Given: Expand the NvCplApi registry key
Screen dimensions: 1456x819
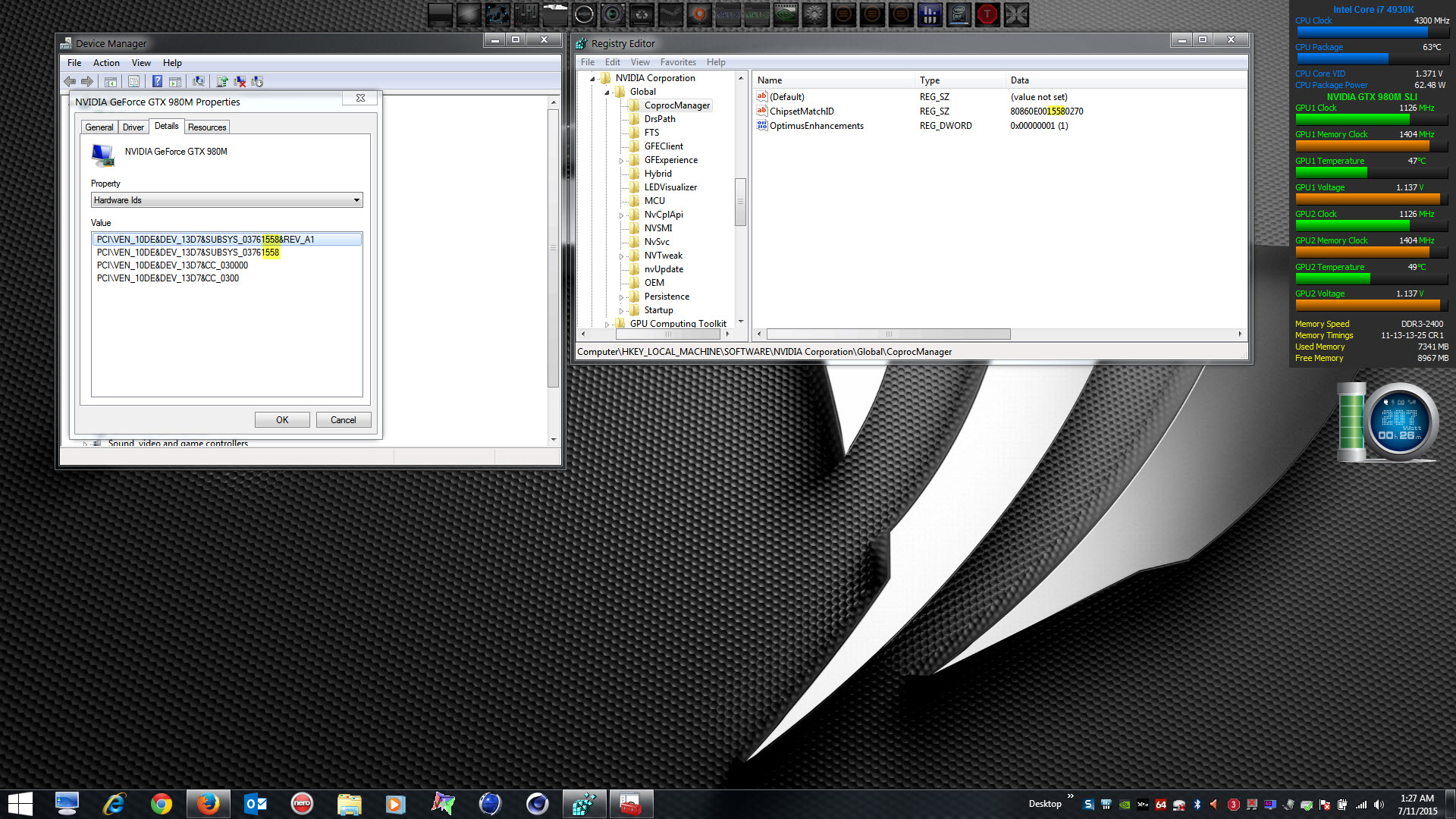Looking at the screenshot, I should coord(621,215).
